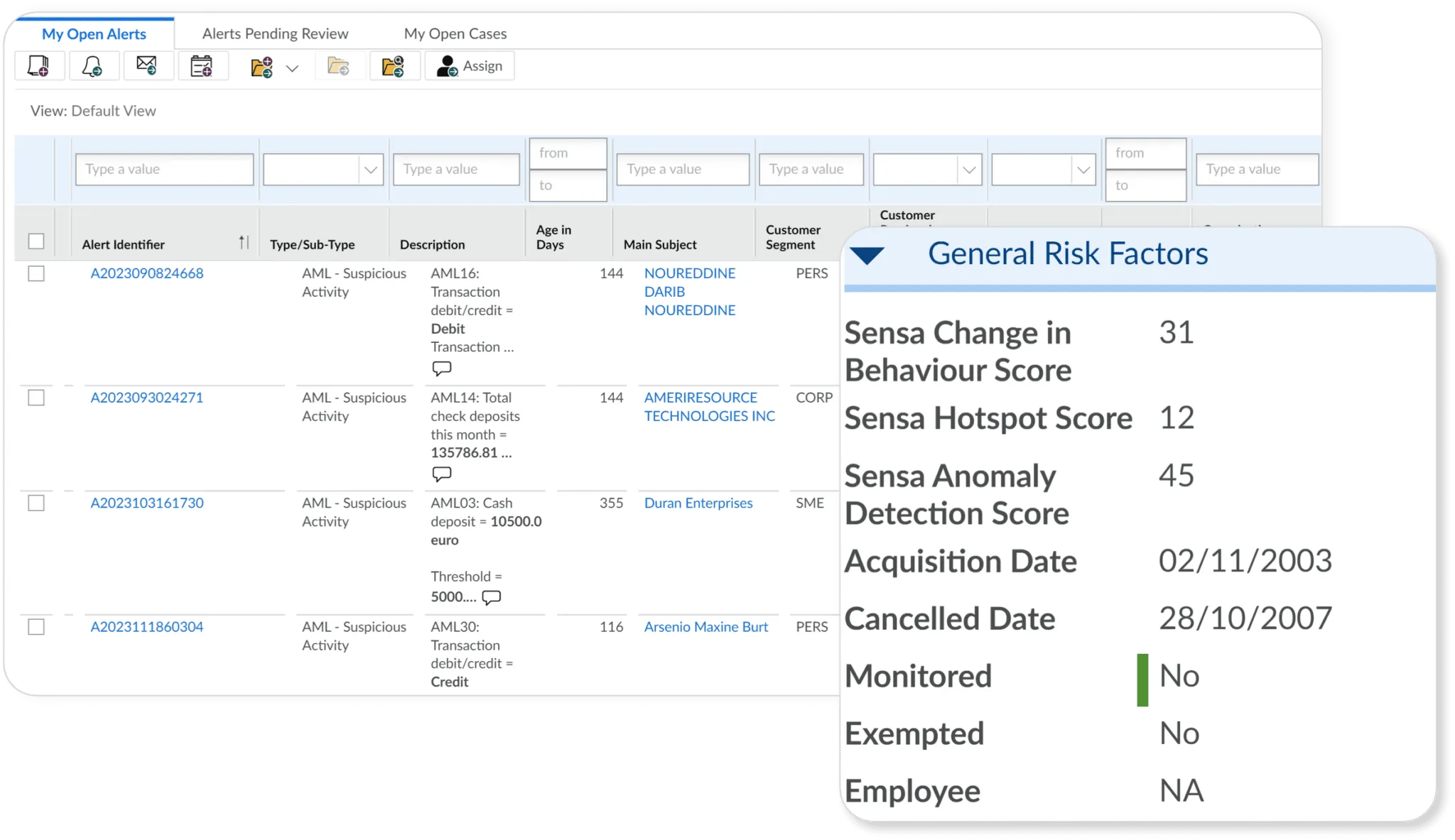The width and height of the screenshot is (1455, 840).
Task: Click the 355 age in days cell
Action: [x=611, y=503]
